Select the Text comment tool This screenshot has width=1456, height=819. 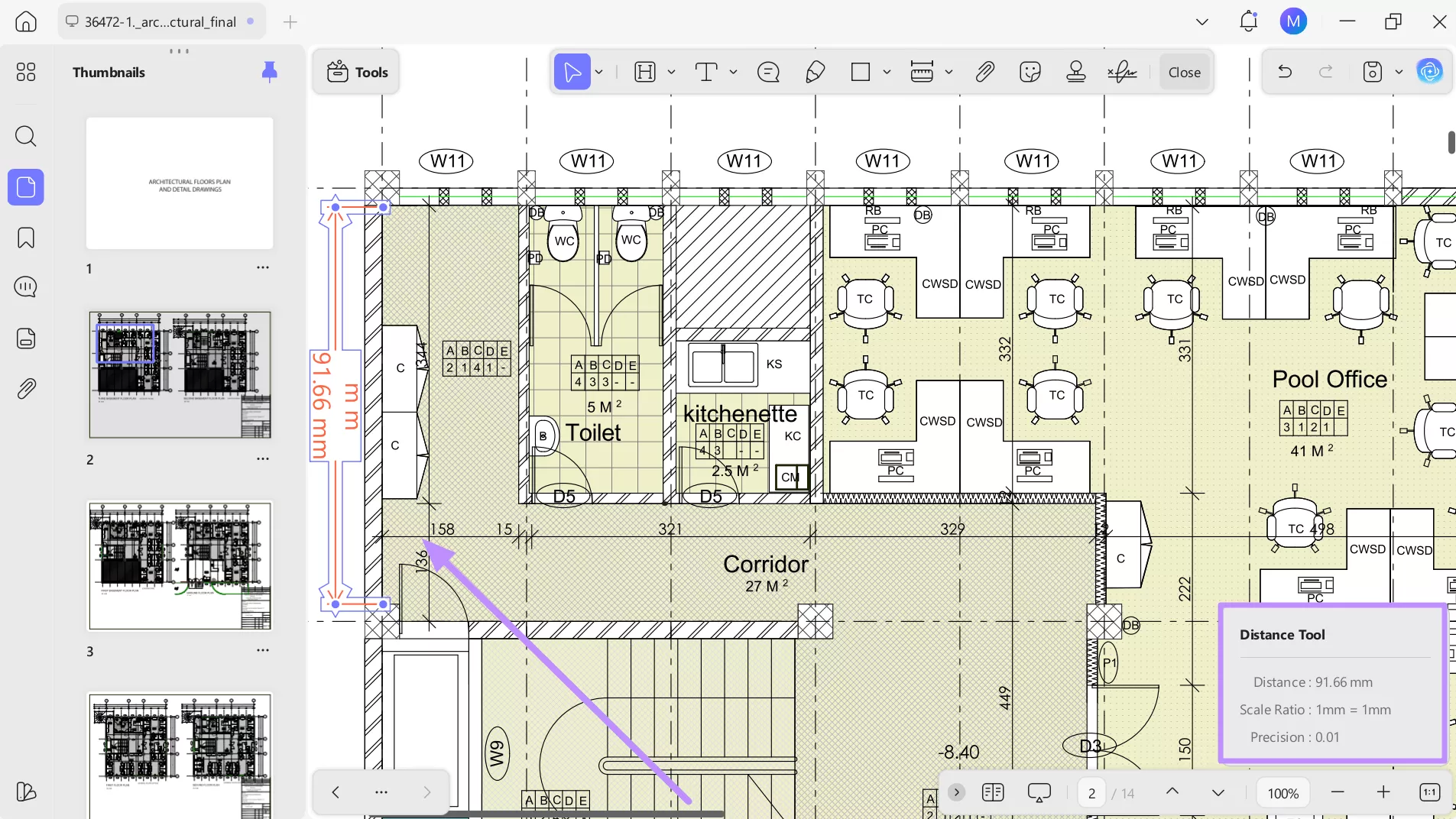[706, 72]
